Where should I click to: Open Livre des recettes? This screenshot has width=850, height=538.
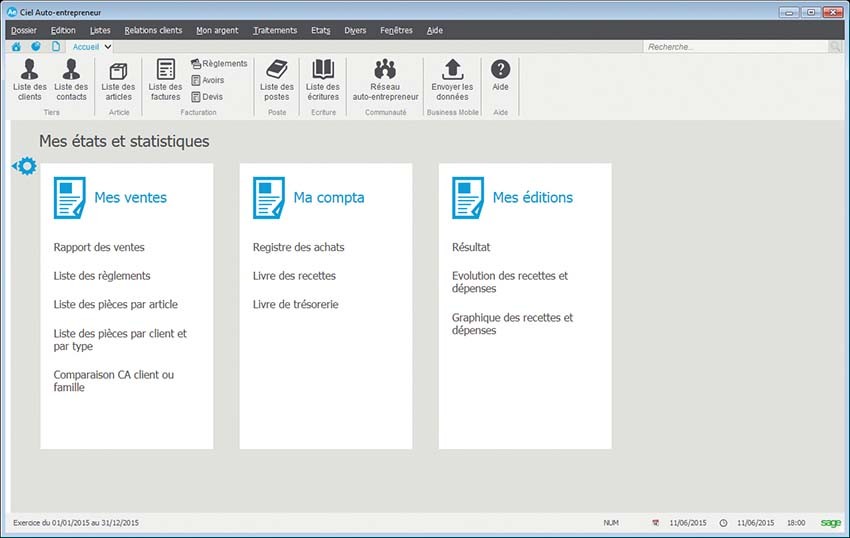[294, 276]
